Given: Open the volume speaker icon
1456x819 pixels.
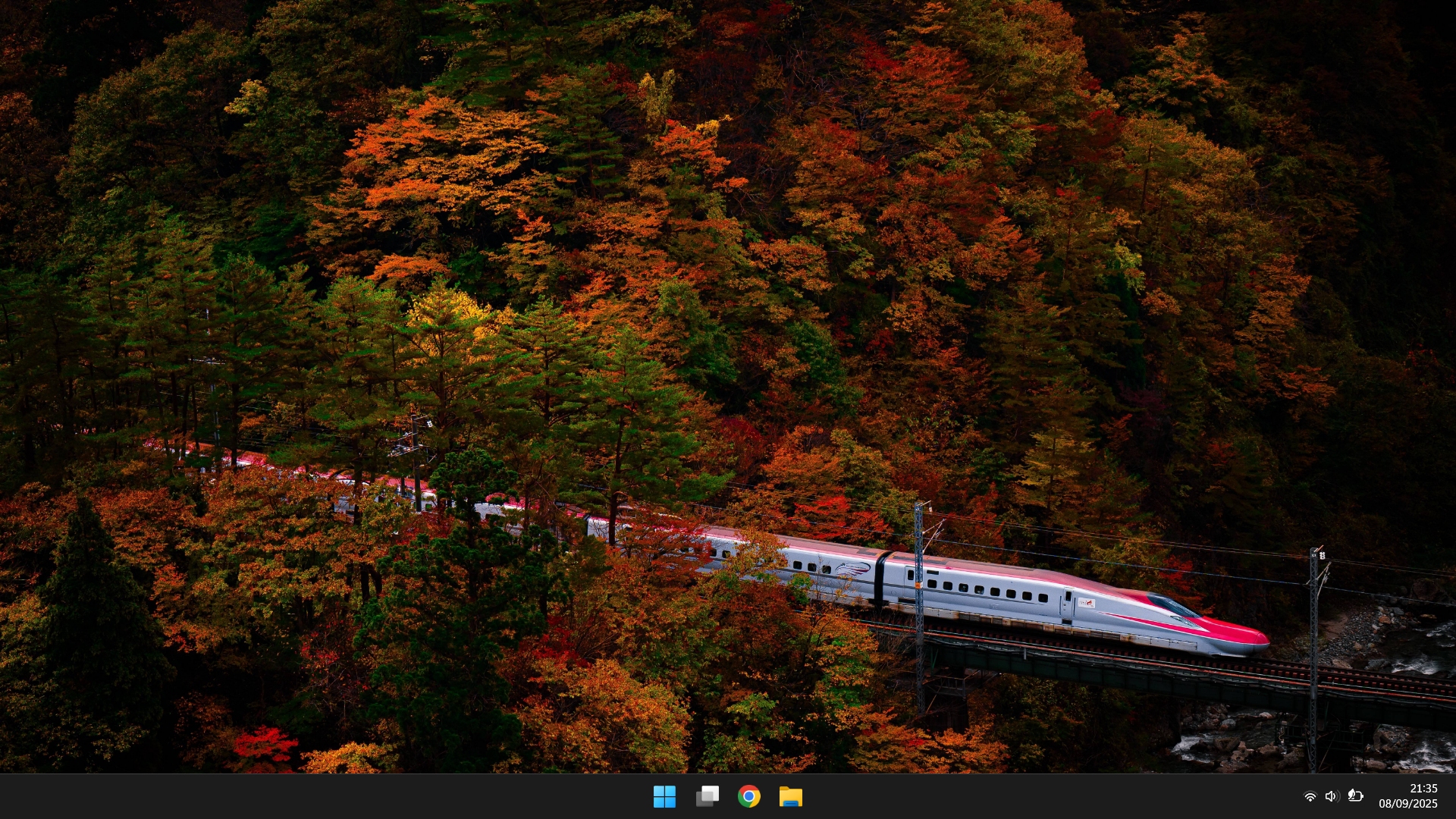Looking at the screenshot, I should 1332,796.
